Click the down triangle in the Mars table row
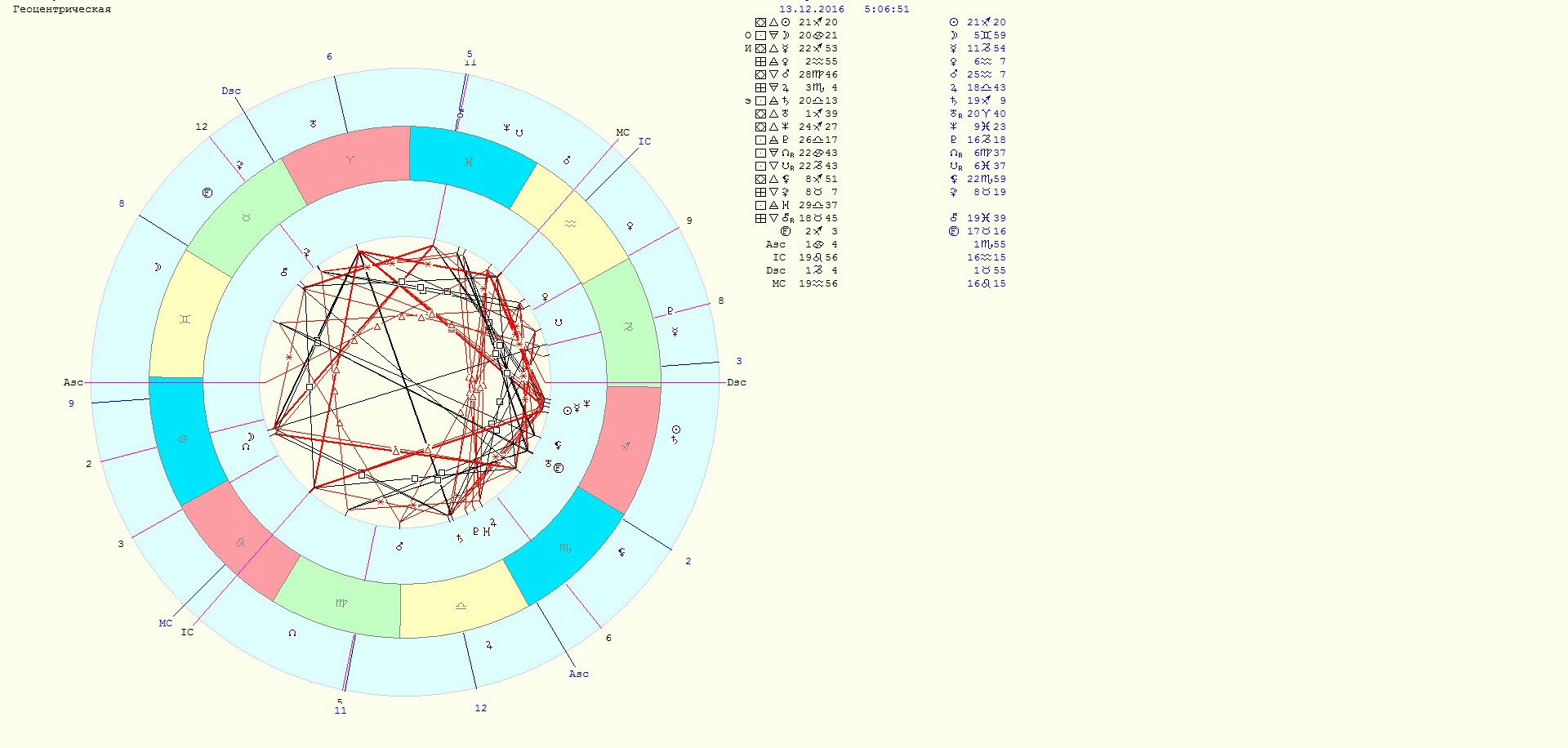The image size is (1568, 748). pos(773,75)
